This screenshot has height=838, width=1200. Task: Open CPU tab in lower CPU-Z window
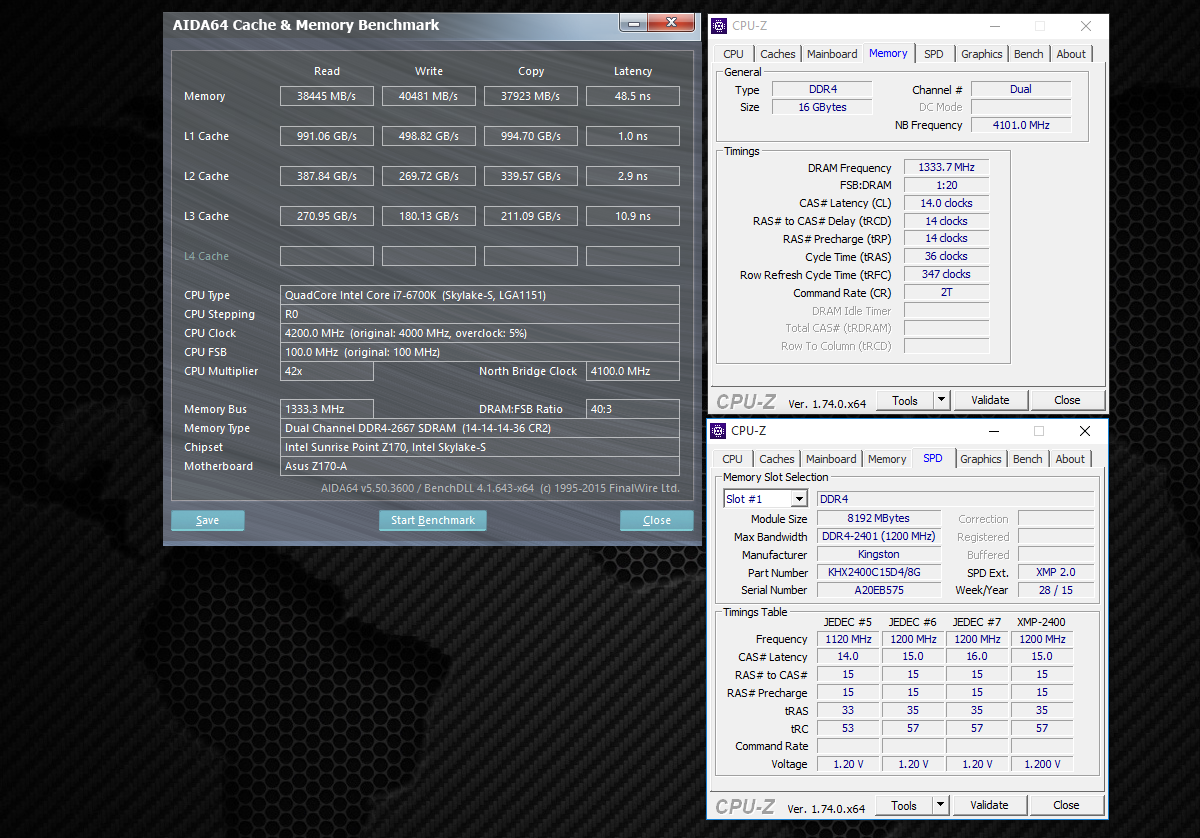pyautogui.click(x=733, y=459)
